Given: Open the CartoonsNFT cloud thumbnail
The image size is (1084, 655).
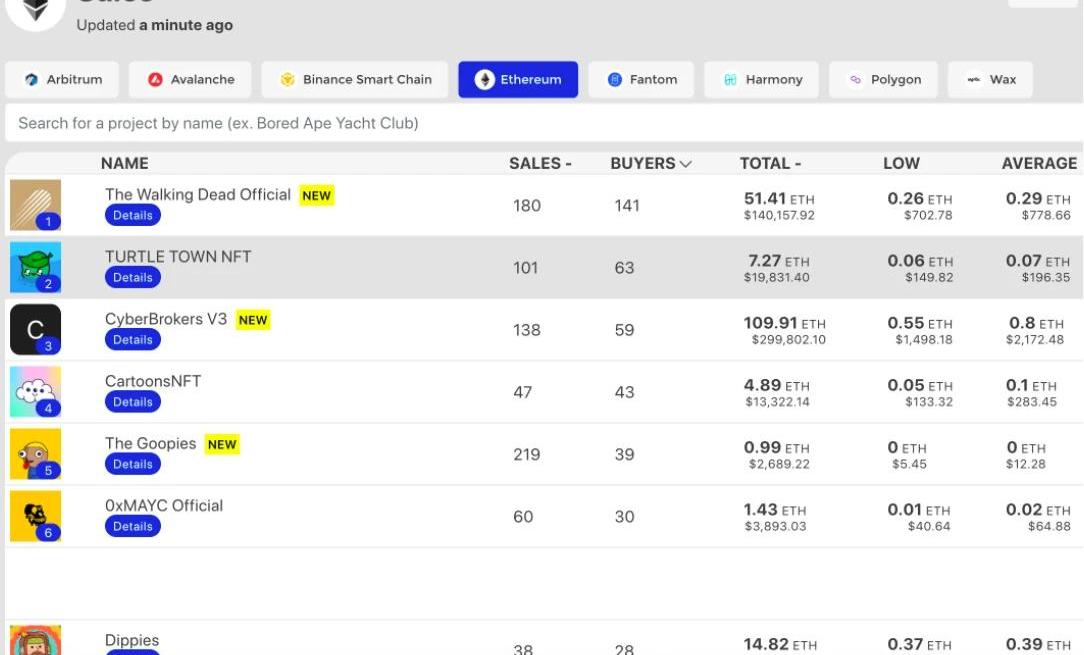Looking at the screenshot, I should 35,391.
